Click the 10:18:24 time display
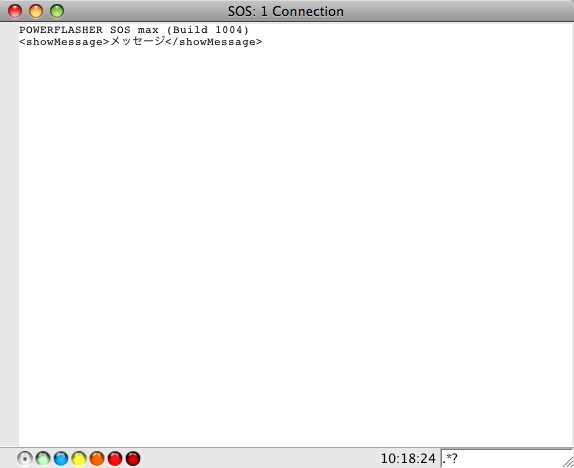 [x=408, y=458]
